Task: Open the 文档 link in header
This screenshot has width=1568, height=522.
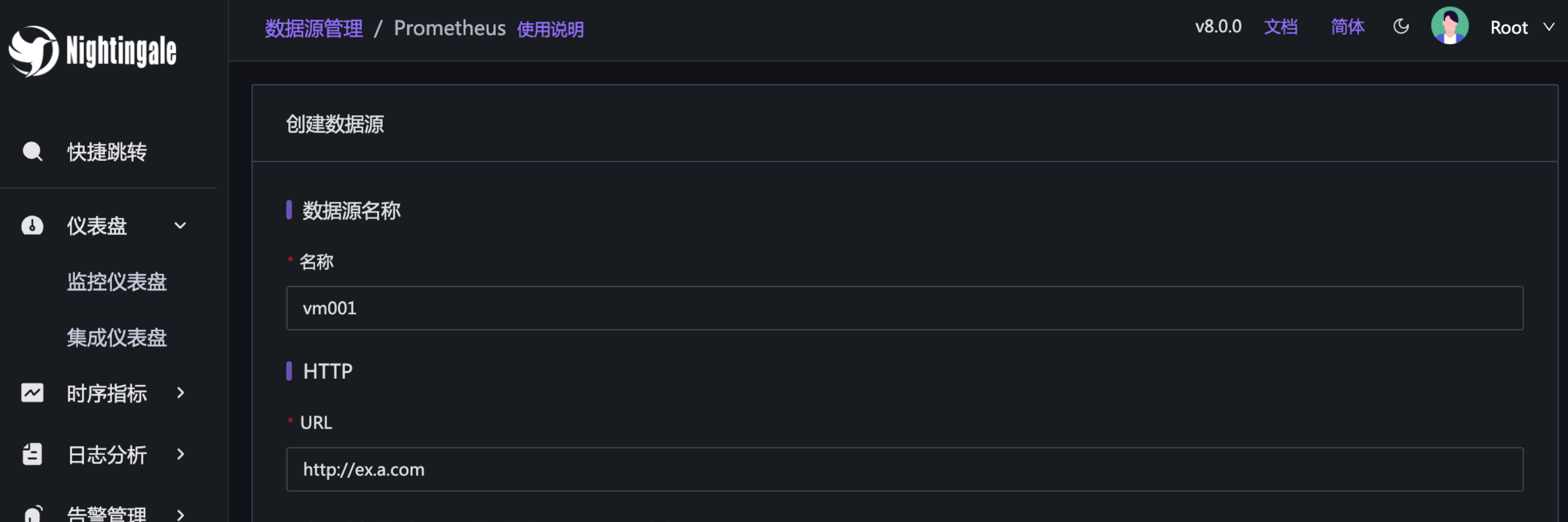Action: [x=1281, y=27]
